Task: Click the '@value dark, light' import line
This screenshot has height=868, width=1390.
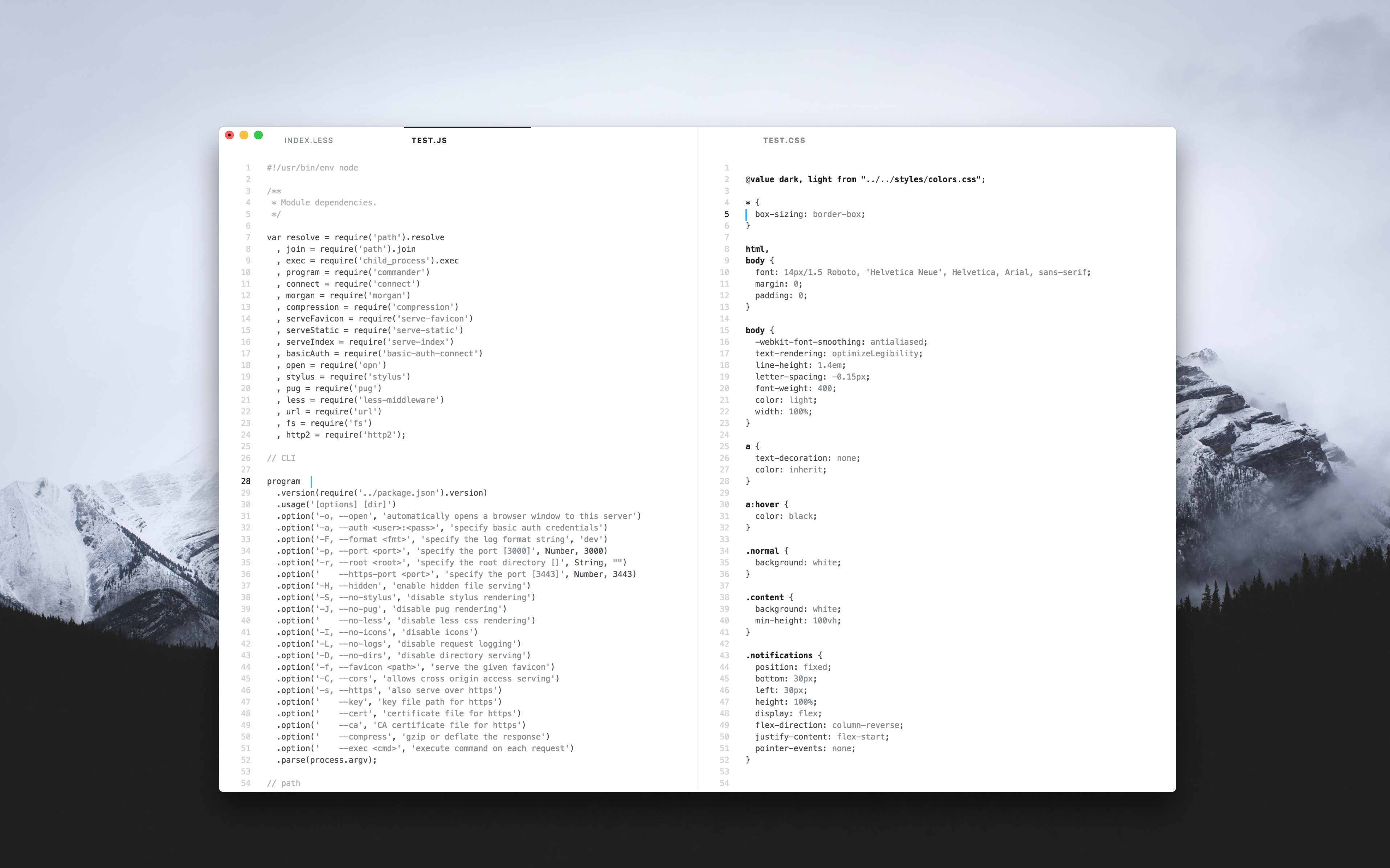Action: (x=864, y=179)
